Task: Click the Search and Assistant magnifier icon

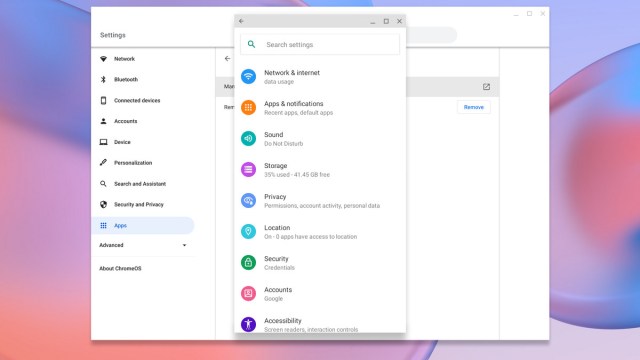Action: click(x=103, y=184)
